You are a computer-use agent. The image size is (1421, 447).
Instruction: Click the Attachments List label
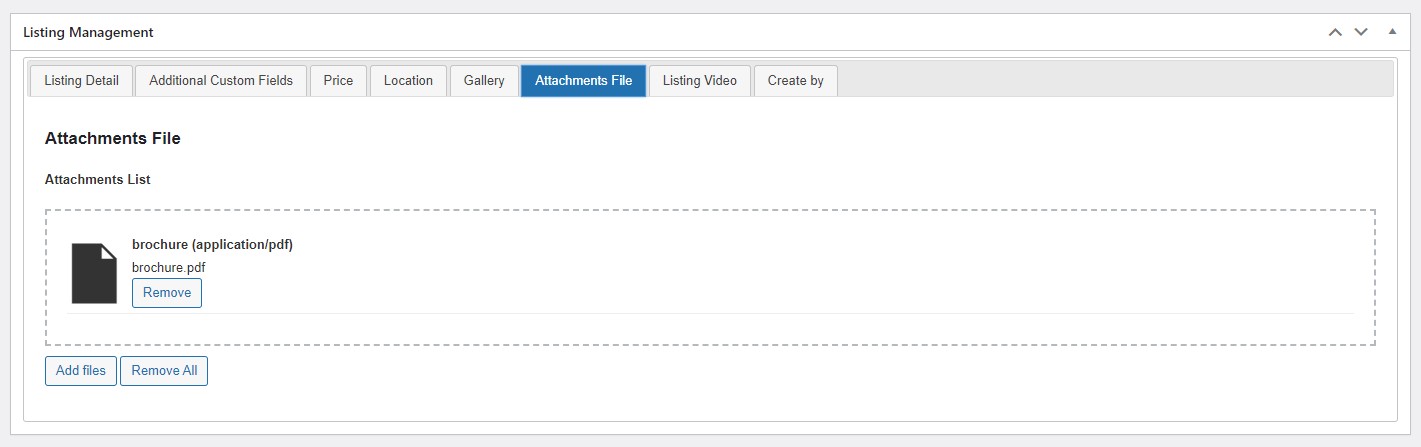tap(98, 179)
